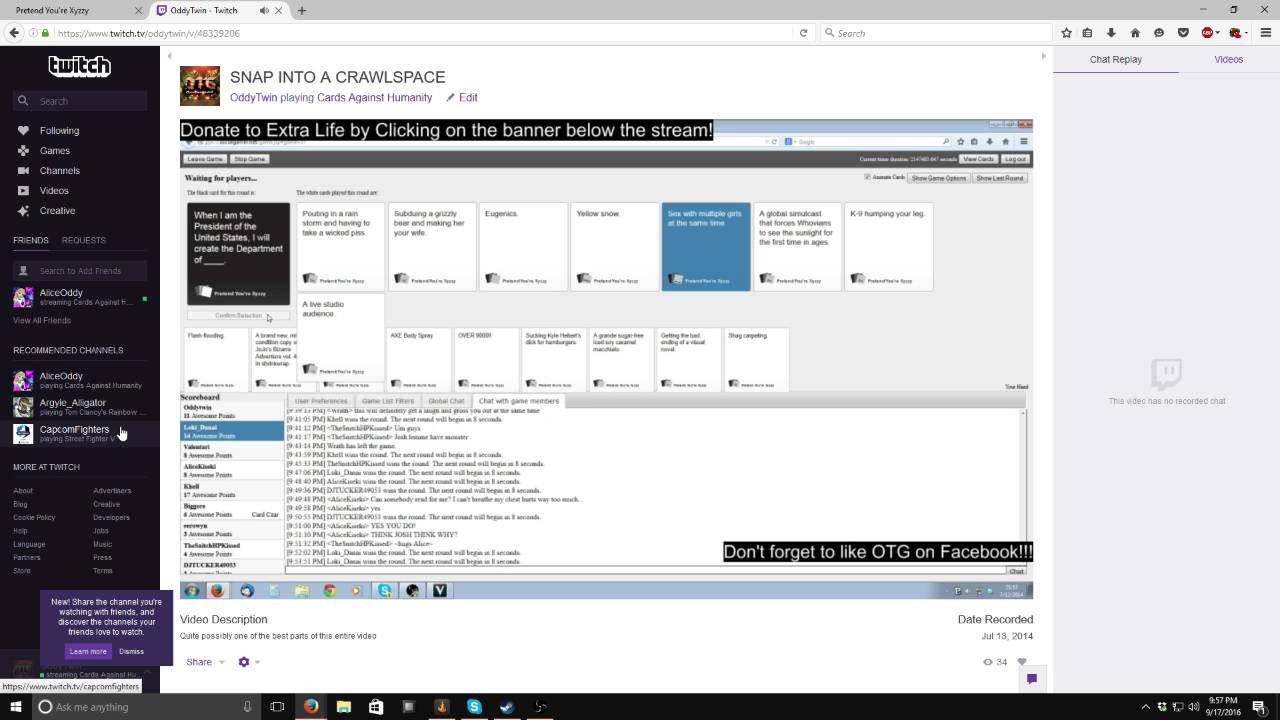This screenshot has width=1280, height=720.
Task: Click the Twitch sidebar Search field
Action: (x=80, y=101)
